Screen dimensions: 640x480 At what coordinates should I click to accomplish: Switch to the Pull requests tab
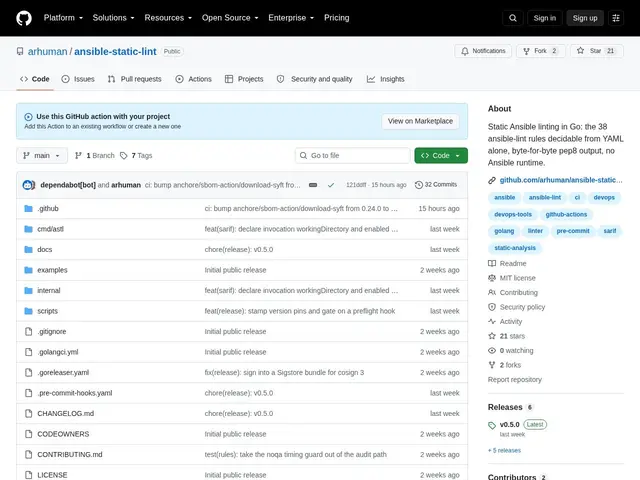click(135, 79)
